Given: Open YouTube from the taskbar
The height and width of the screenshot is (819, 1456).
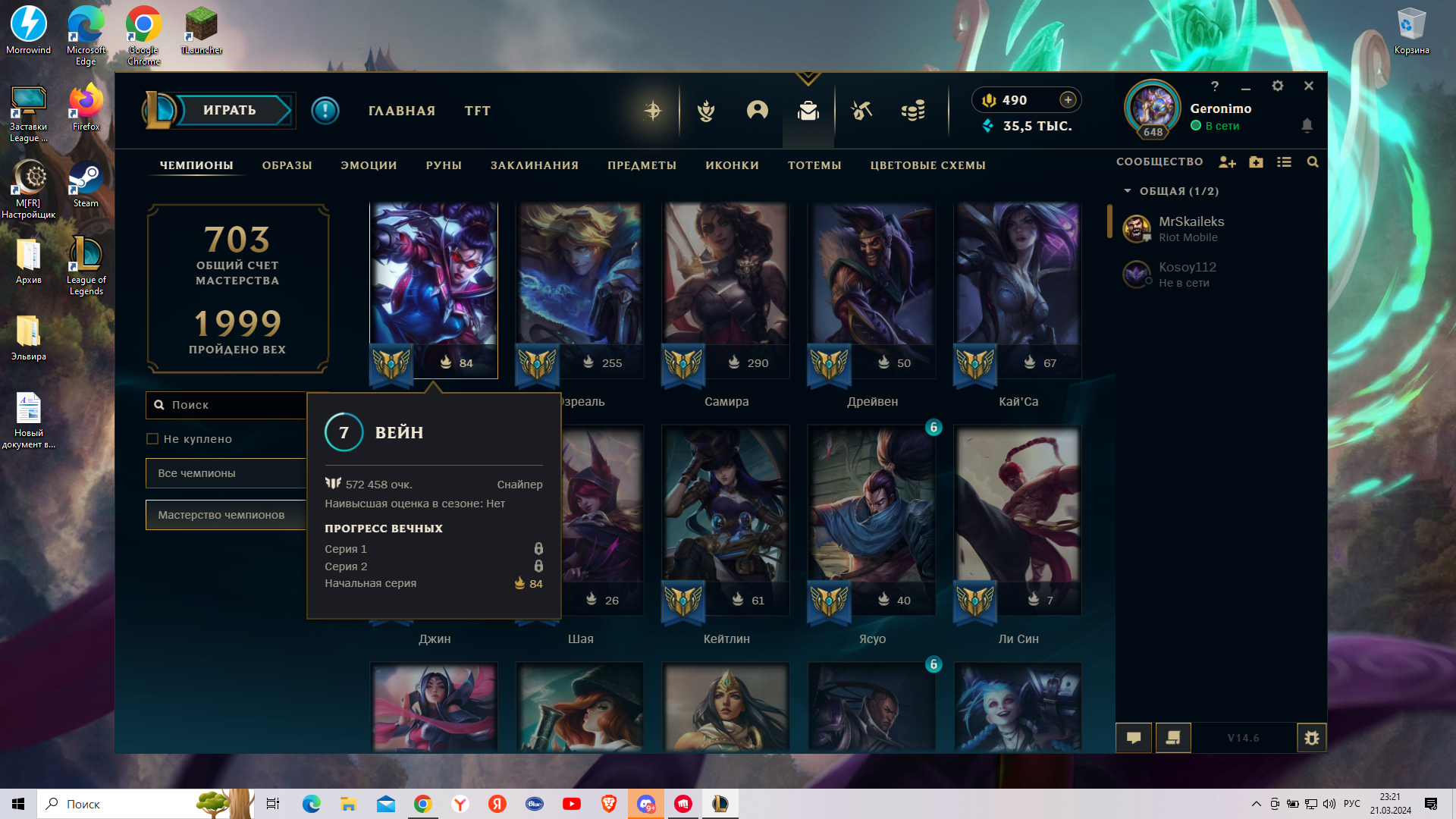Looking at the screenshot, I should click(572, 804).
